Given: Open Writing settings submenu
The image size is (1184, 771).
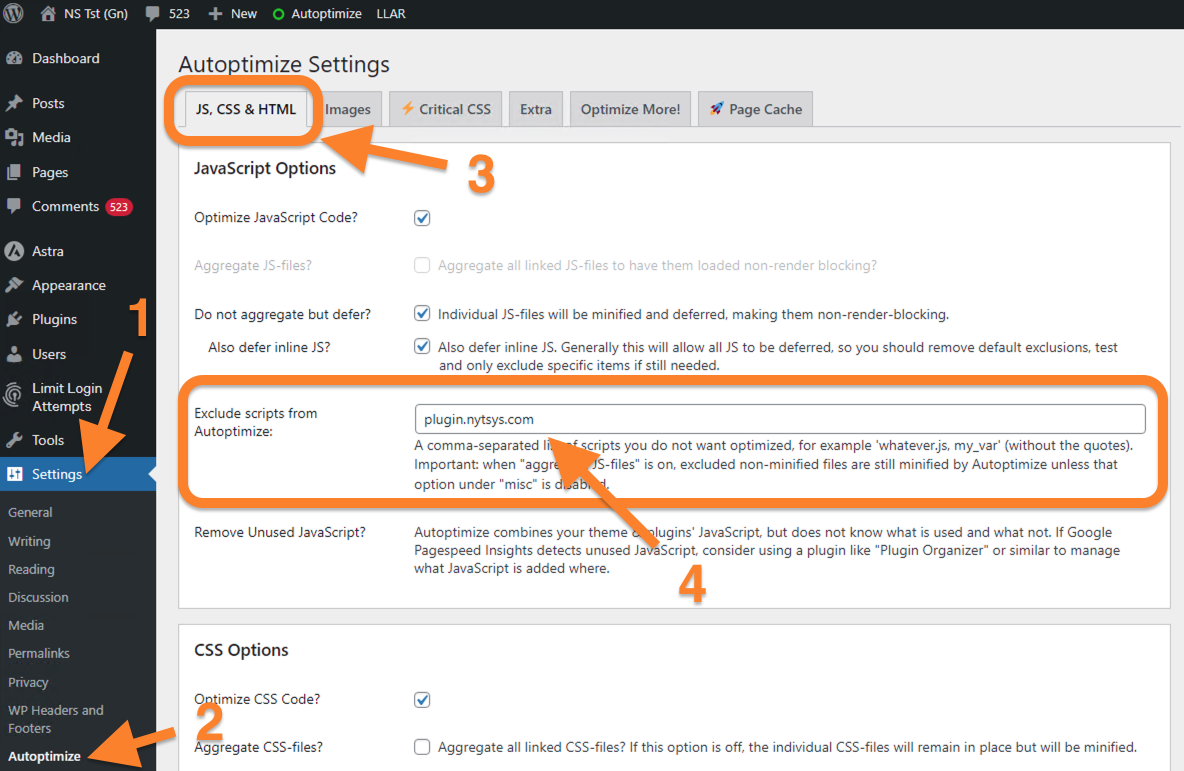Looking at the screenshot, I should [x=29, y=541].
